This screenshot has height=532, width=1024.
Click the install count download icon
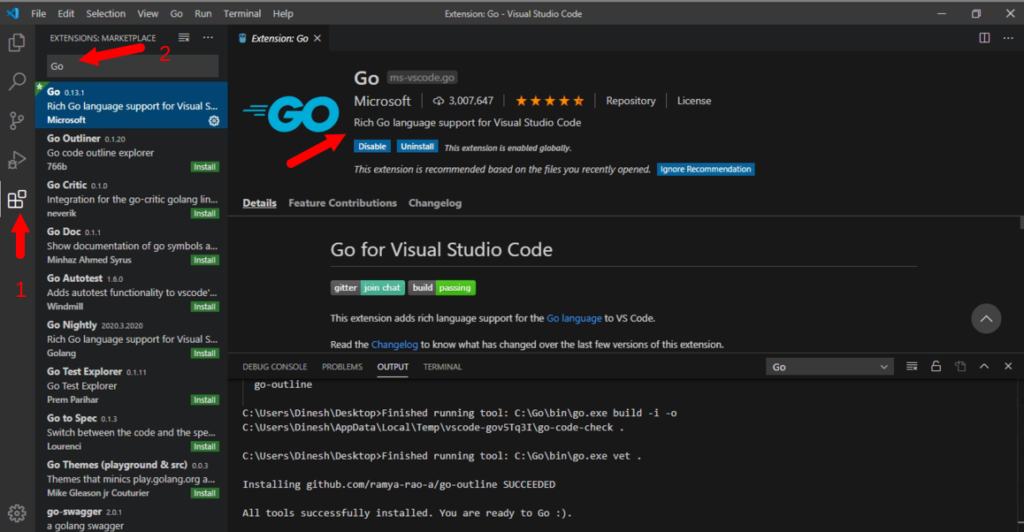click(x=438, y=101)
